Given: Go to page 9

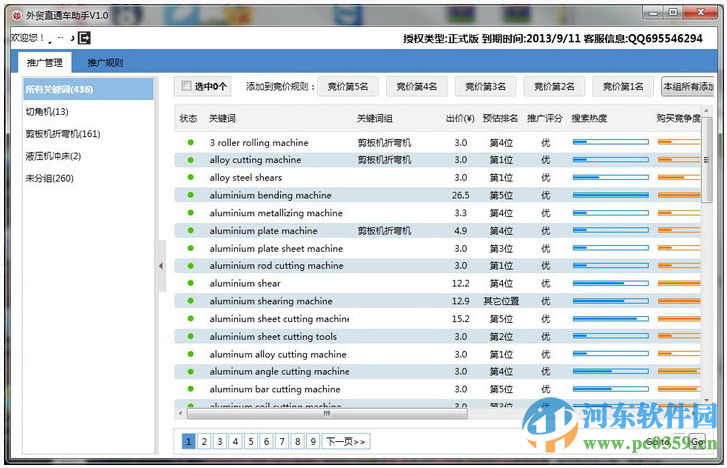Looking at the screenshot, I should pyautogui.click(x=313, y=442).
